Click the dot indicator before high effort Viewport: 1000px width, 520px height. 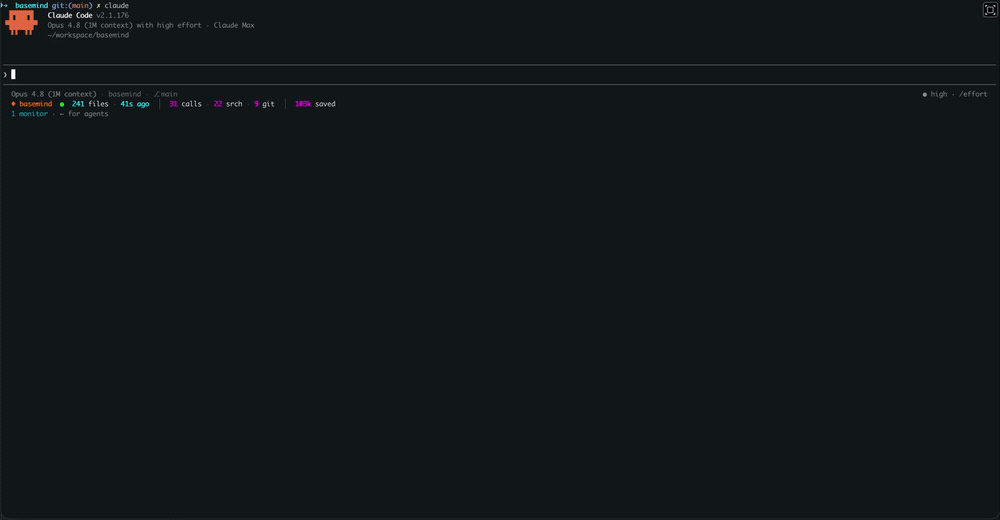(925, 94)
